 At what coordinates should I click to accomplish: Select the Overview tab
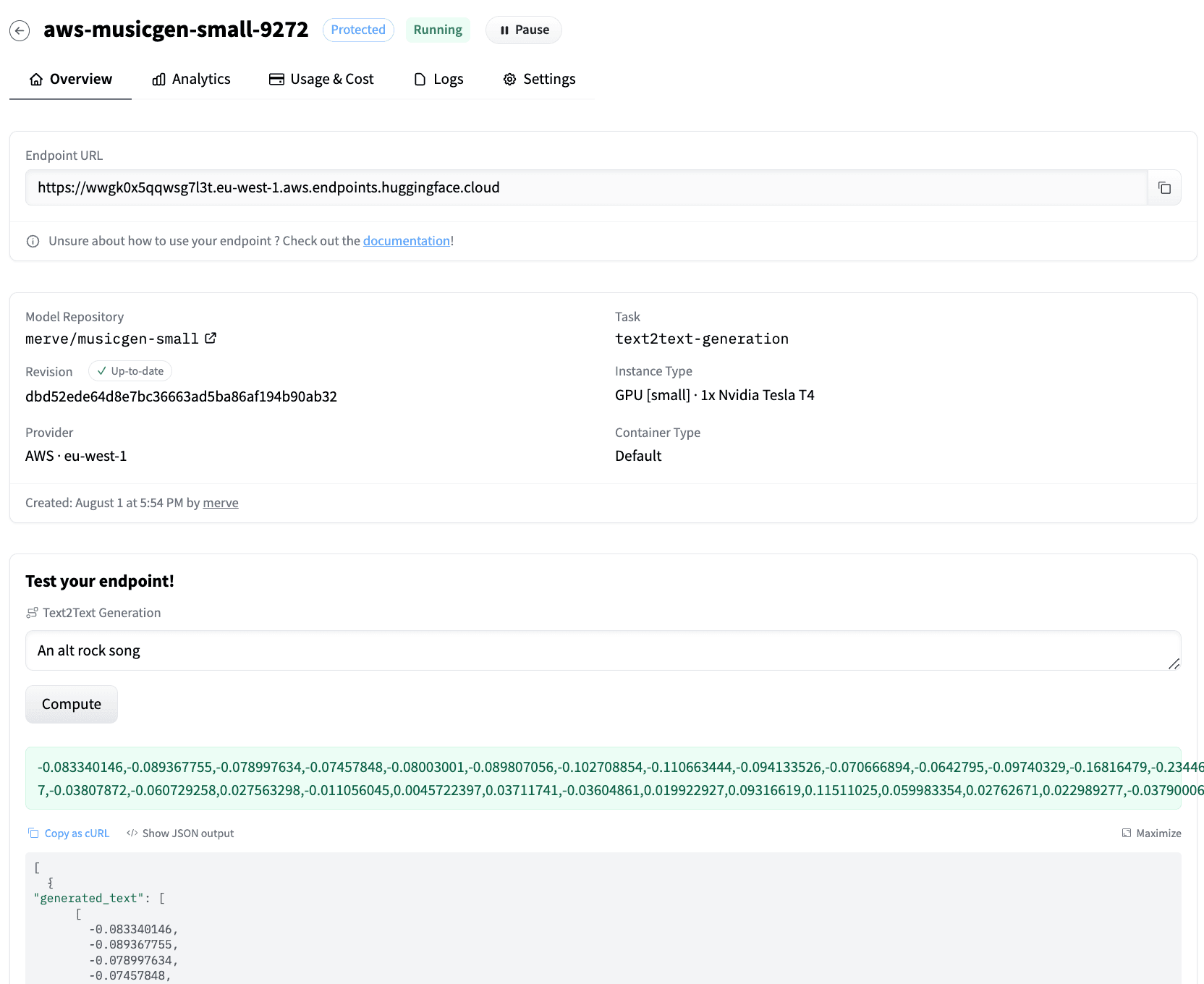(x=70, y=79)
